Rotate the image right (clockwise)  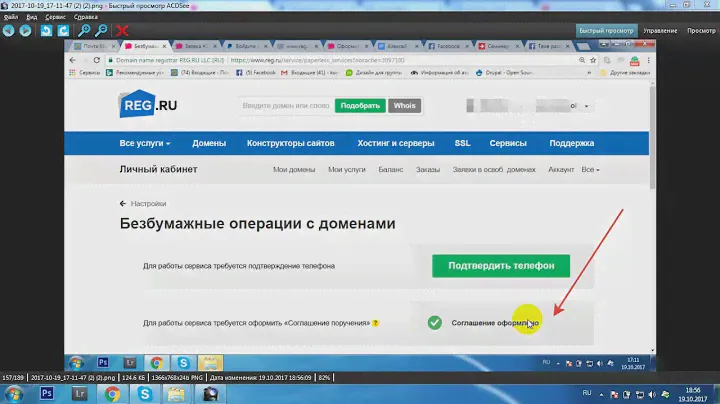[x=63, y=31]
